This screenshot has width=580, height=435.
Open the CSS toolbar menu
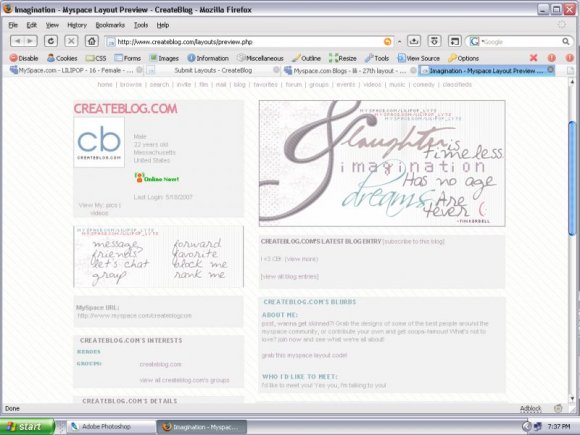(96, 58)
